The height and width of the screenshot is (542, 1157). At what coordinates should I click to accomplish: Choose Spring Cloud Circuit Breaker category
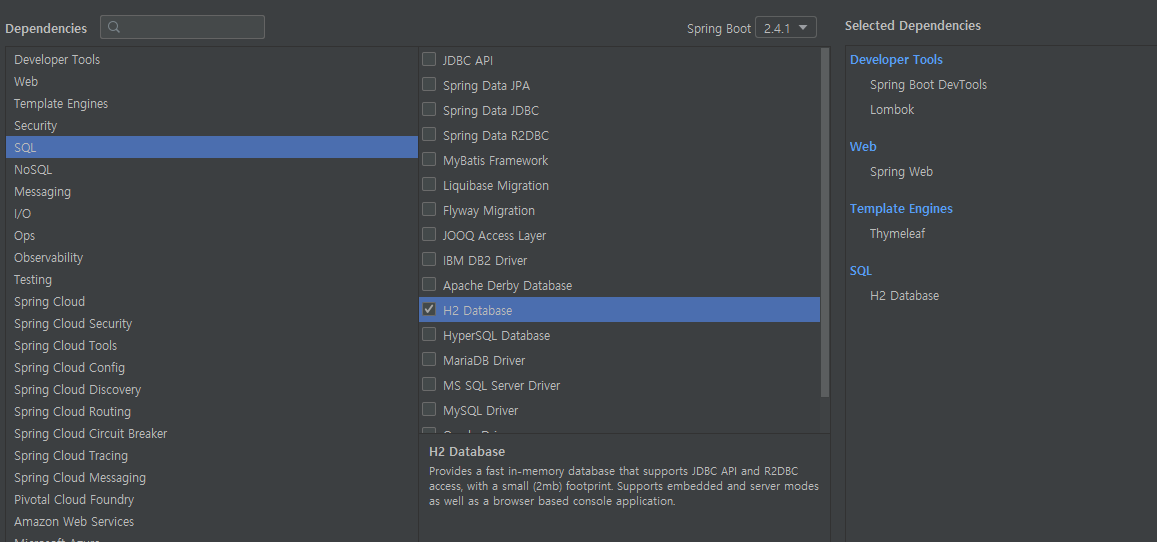coord(212,434)
